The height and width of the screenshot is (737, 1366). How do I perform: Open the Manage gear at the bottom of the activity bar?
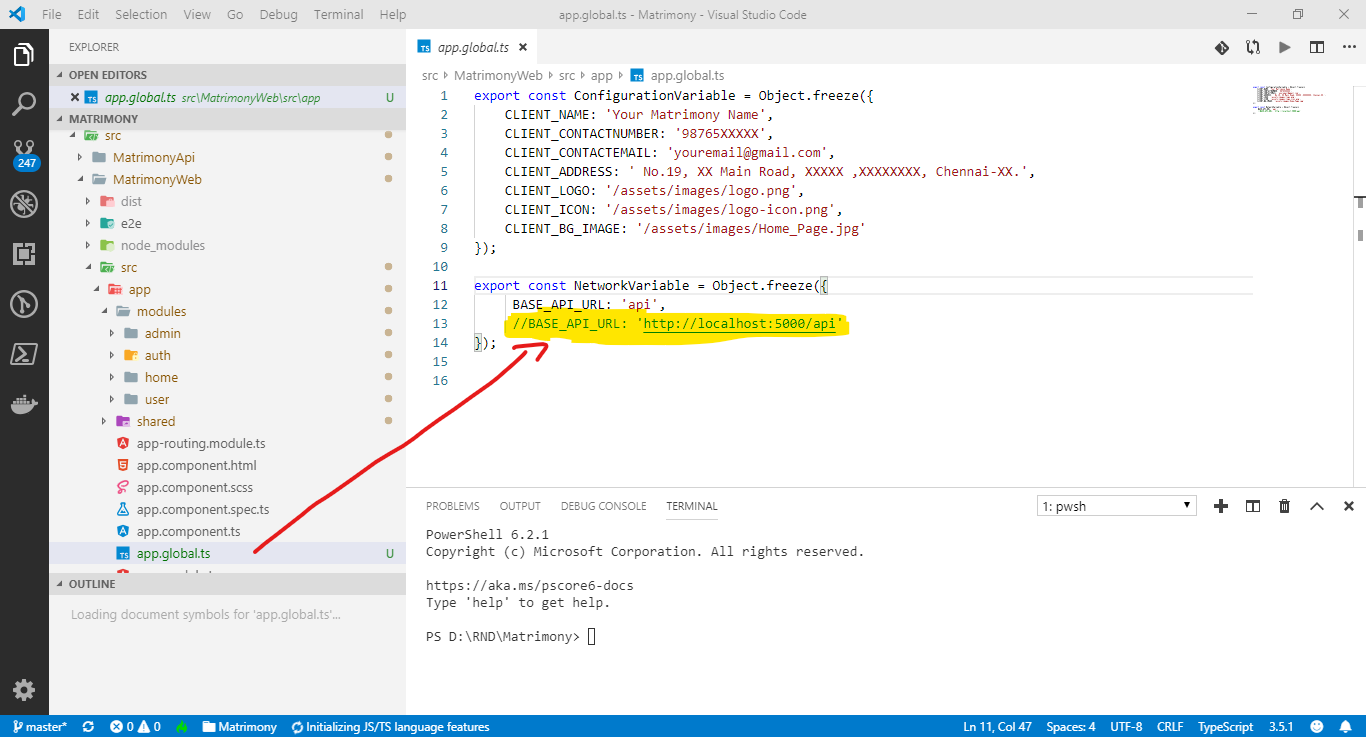[x=24, y=689]
